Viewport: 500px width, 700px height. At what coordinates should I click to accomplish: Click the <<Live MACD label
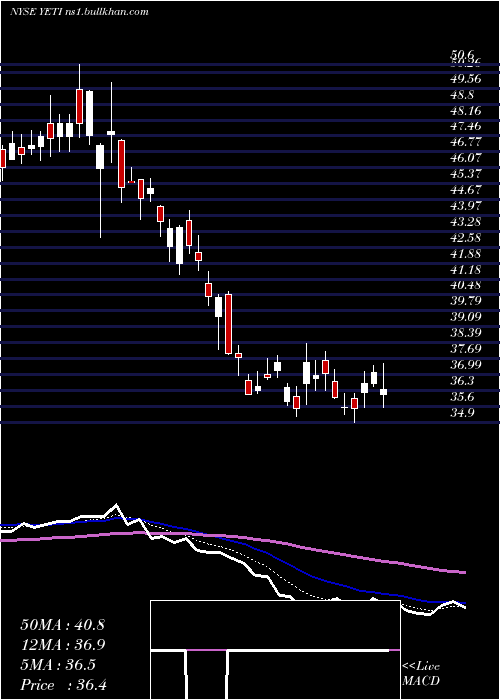pyautogui.click(x=421, y=674)
